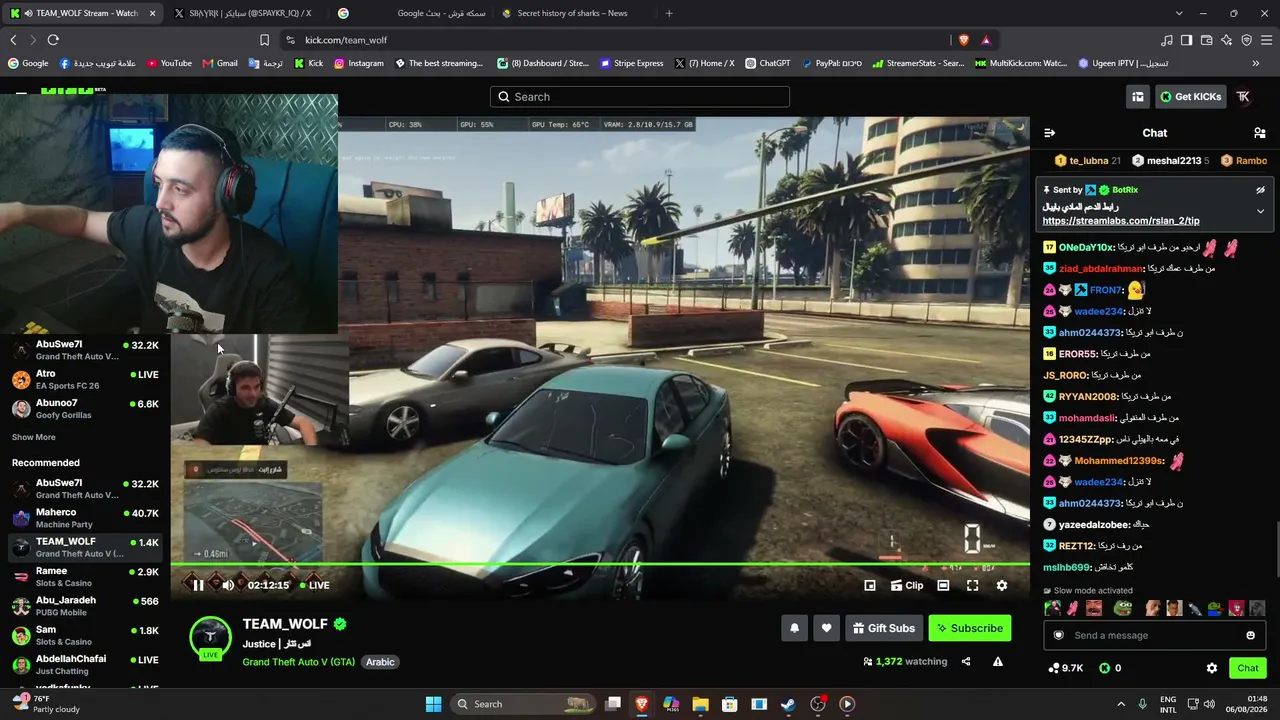The width and height of the screenshot is (1280, 720).
Task: Open the Get KICKs button
Action: (x=1190, y=97)
